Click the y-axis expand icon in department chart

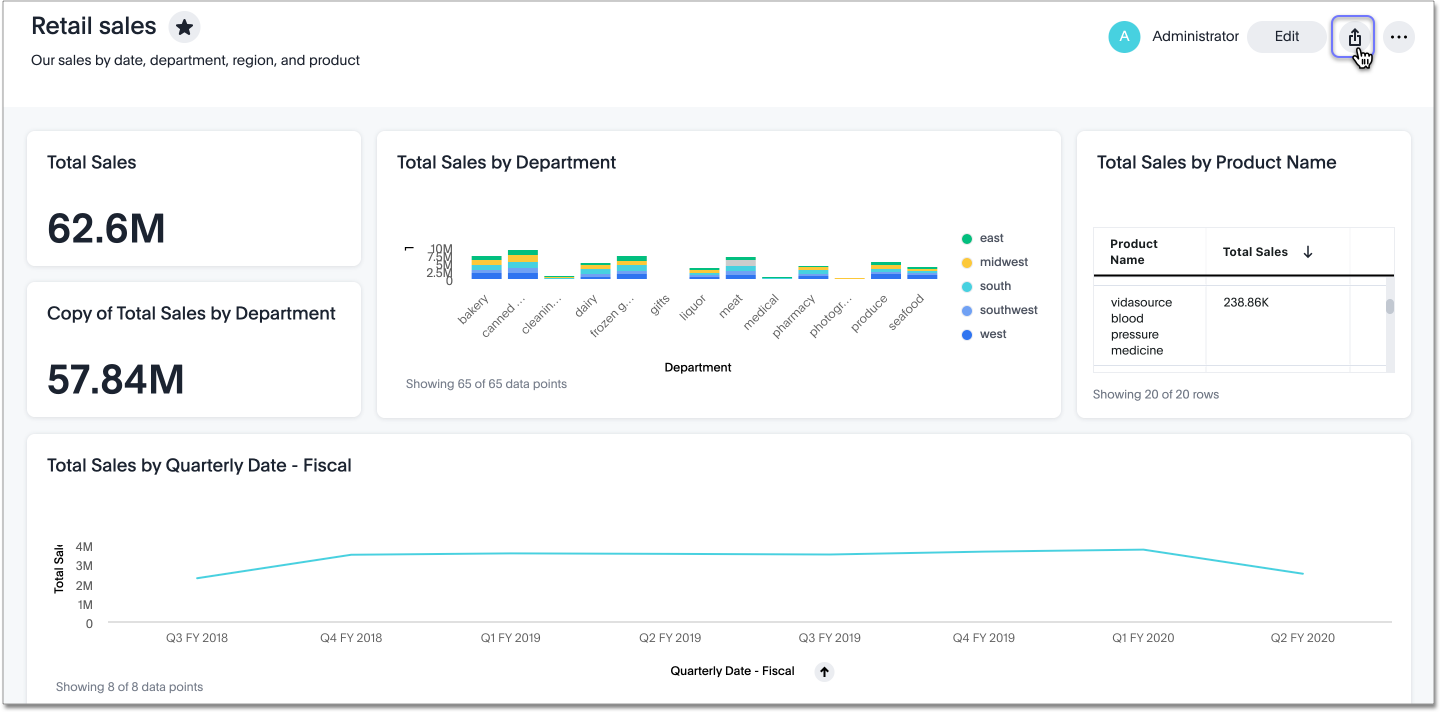pyautogui.click(x=408, y=248)
